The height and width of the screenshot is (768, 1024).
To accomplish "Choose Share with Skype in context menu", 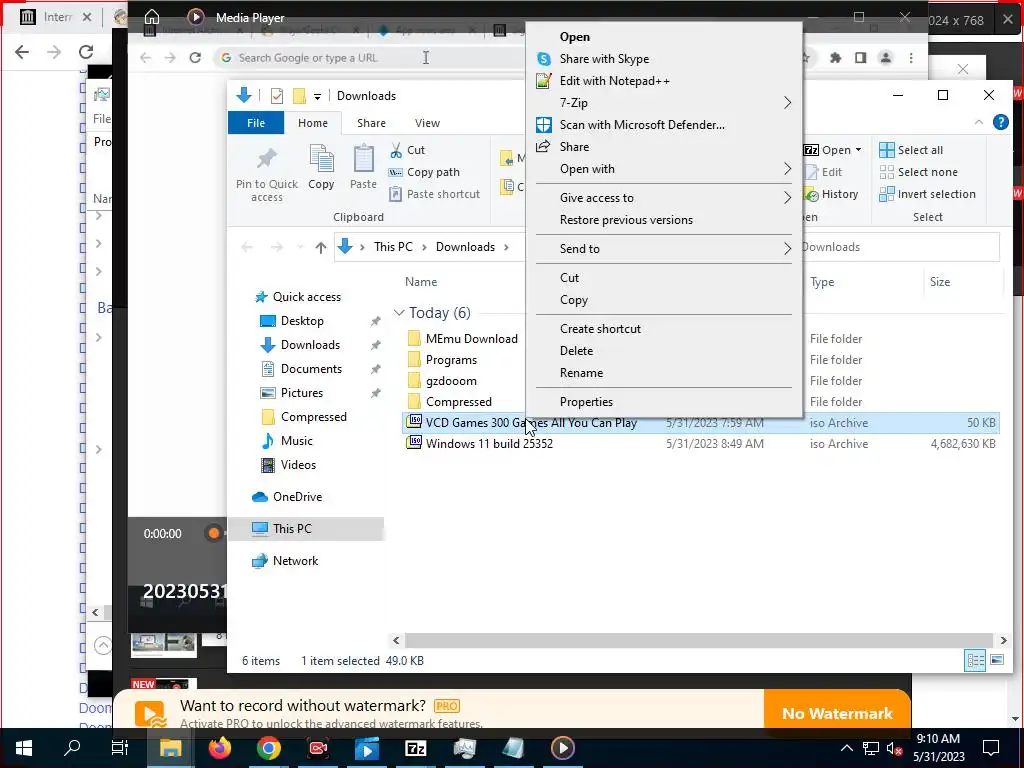I will click(x=604, y=59).
